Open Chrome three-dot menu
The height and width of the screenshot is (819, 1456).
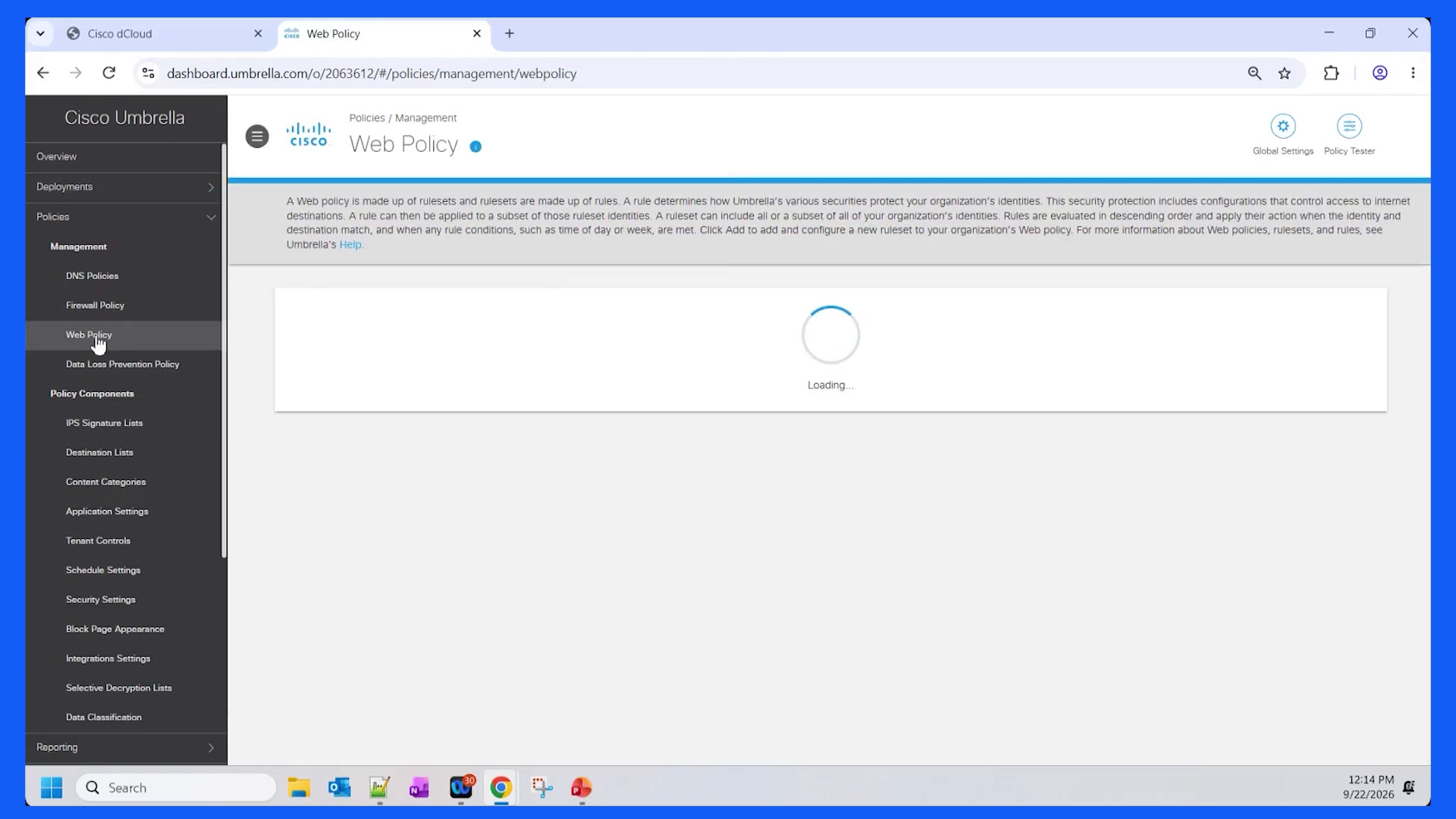pos(1413,74)
